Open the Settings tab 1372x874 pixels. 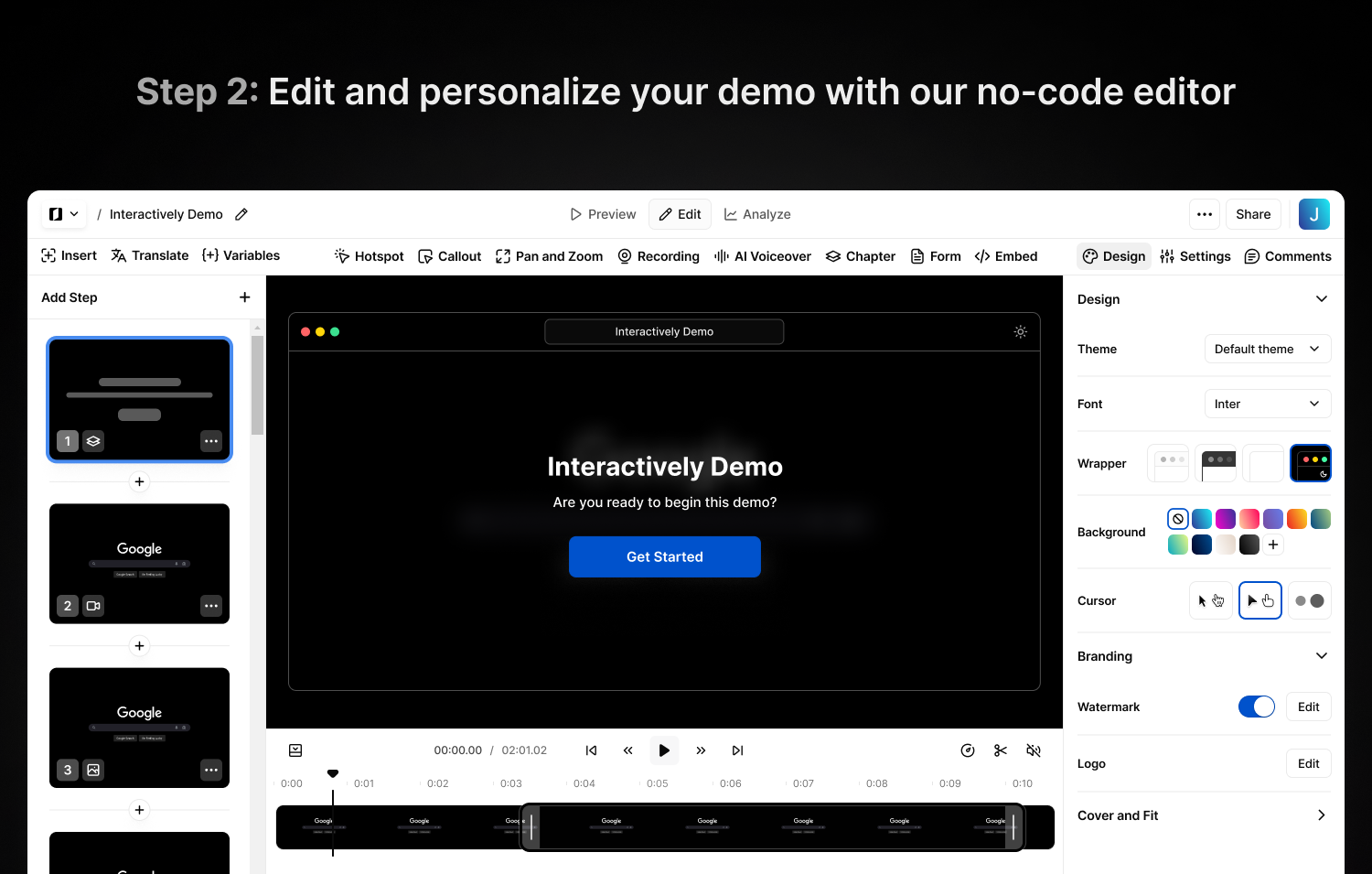click(1195, 256)
